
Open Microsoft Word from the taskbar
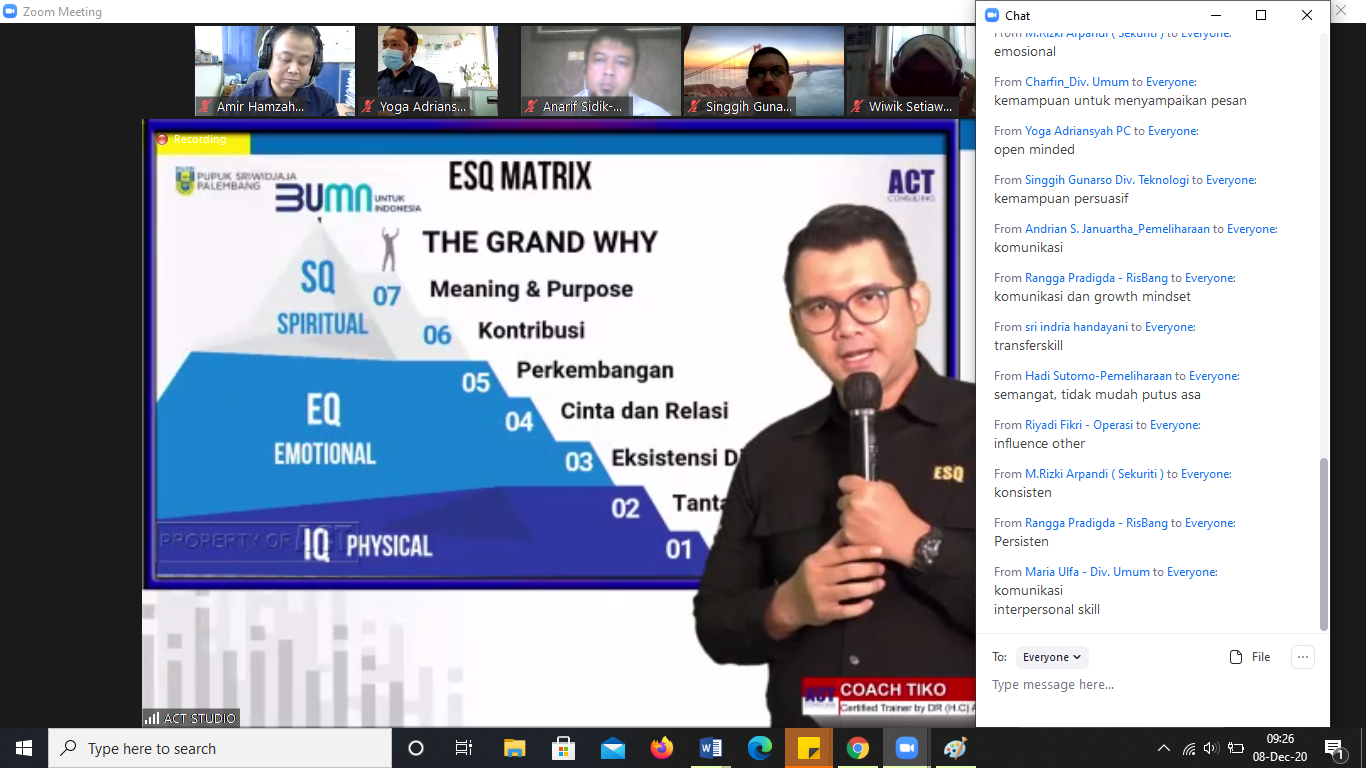(711, 748)
